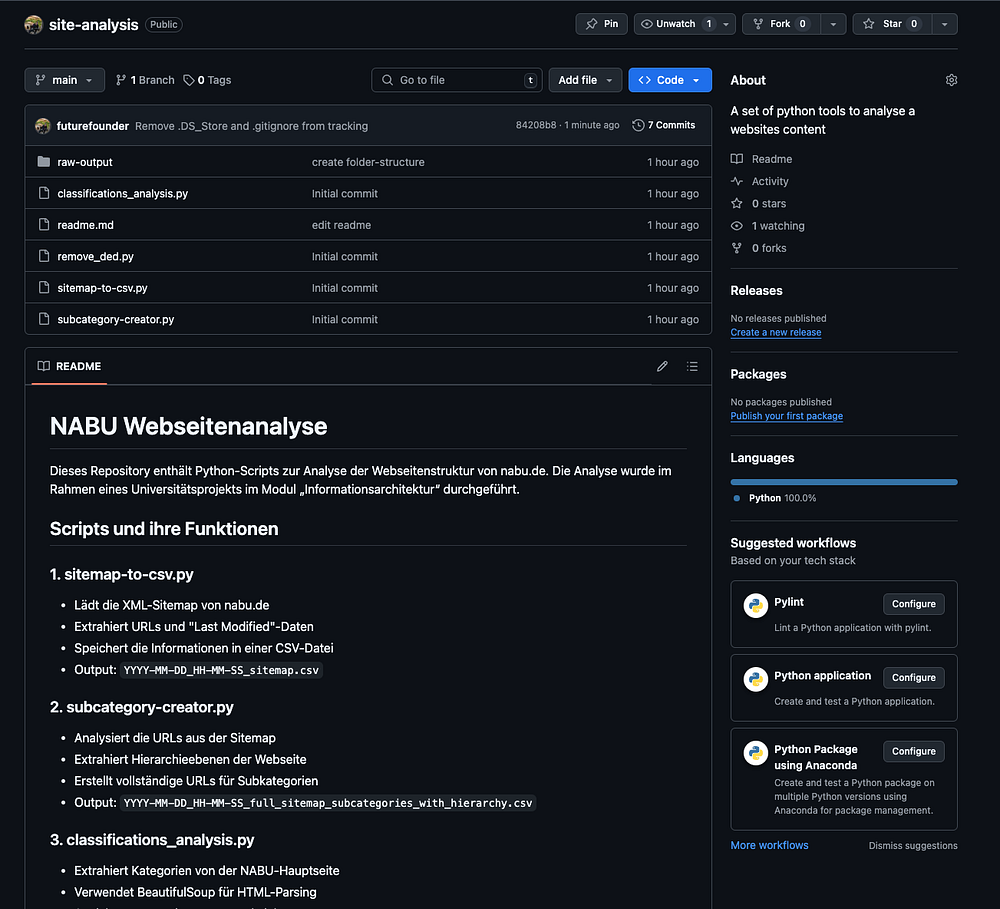
Task: Open the Add file dropdown
Action: coord(585,80)
